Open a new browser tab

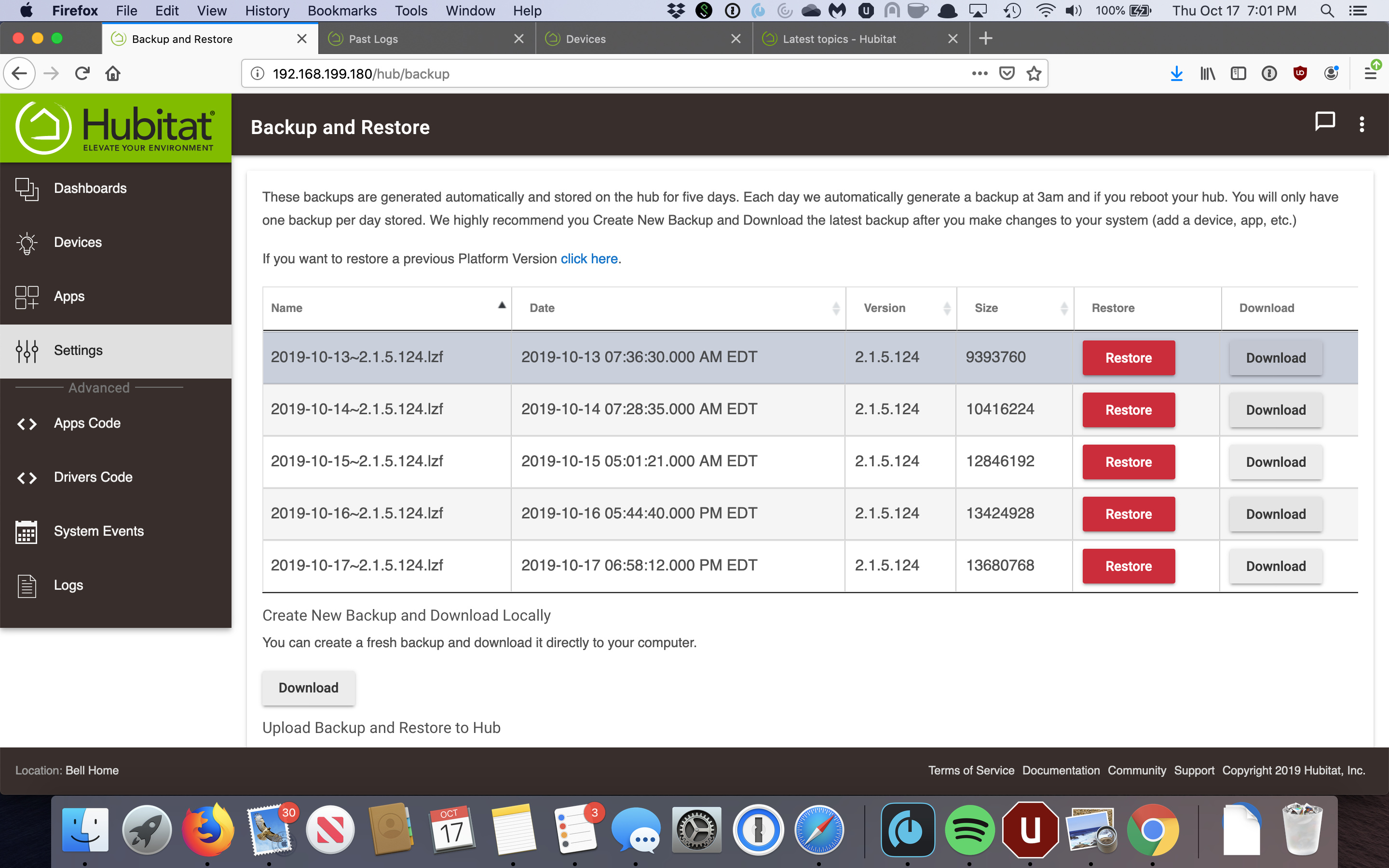[985, 39]
